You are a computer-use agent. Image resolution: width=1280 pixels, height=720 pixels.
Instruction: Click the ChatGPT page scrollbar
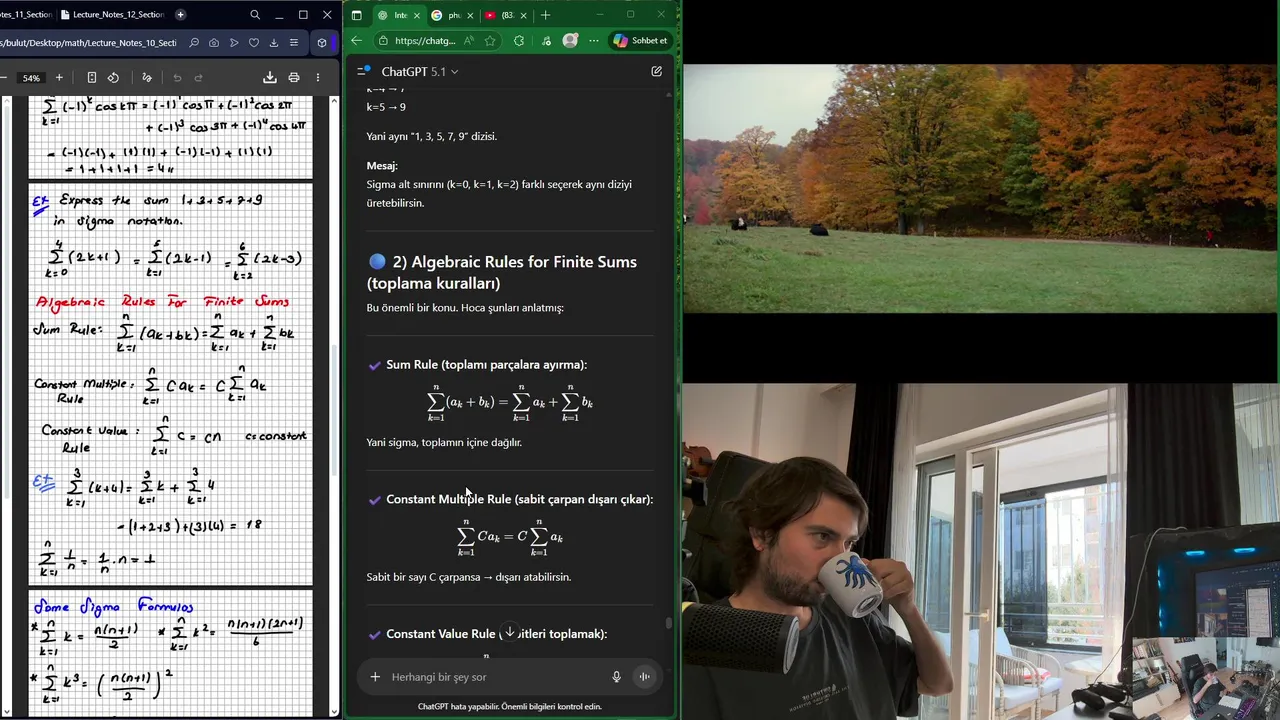[x=668, y=622]
